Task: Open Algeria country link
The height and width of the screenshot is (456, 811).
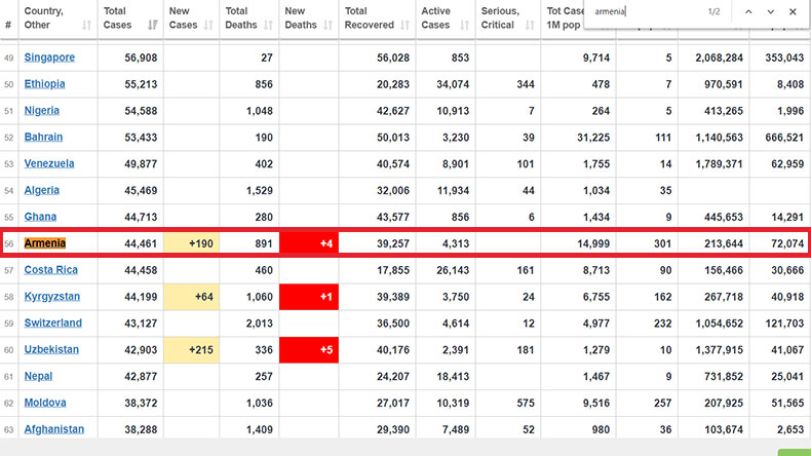Action: [x=42, y=190]
